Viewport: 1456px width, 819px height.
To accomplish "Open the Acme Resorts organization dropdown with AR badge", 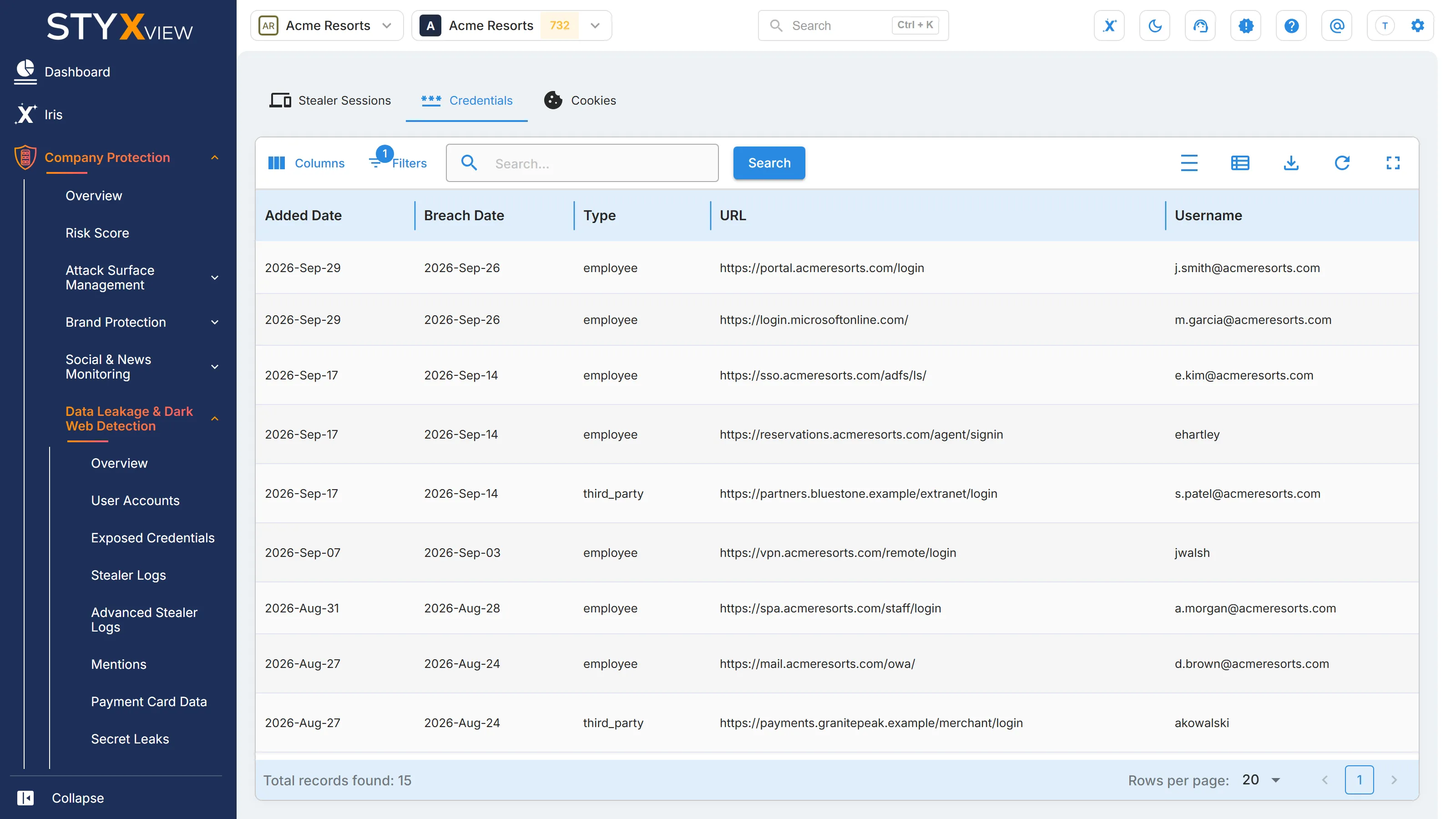I will click(x=327, y=25).
